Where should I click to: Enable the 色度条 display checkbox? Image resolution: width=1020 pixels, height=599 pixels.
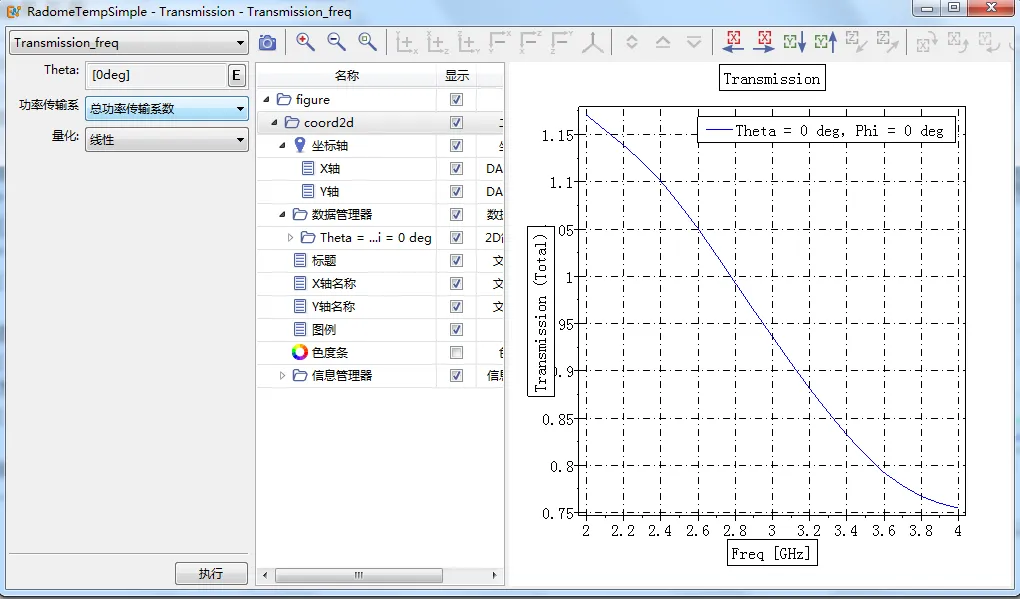coord(456,353)
